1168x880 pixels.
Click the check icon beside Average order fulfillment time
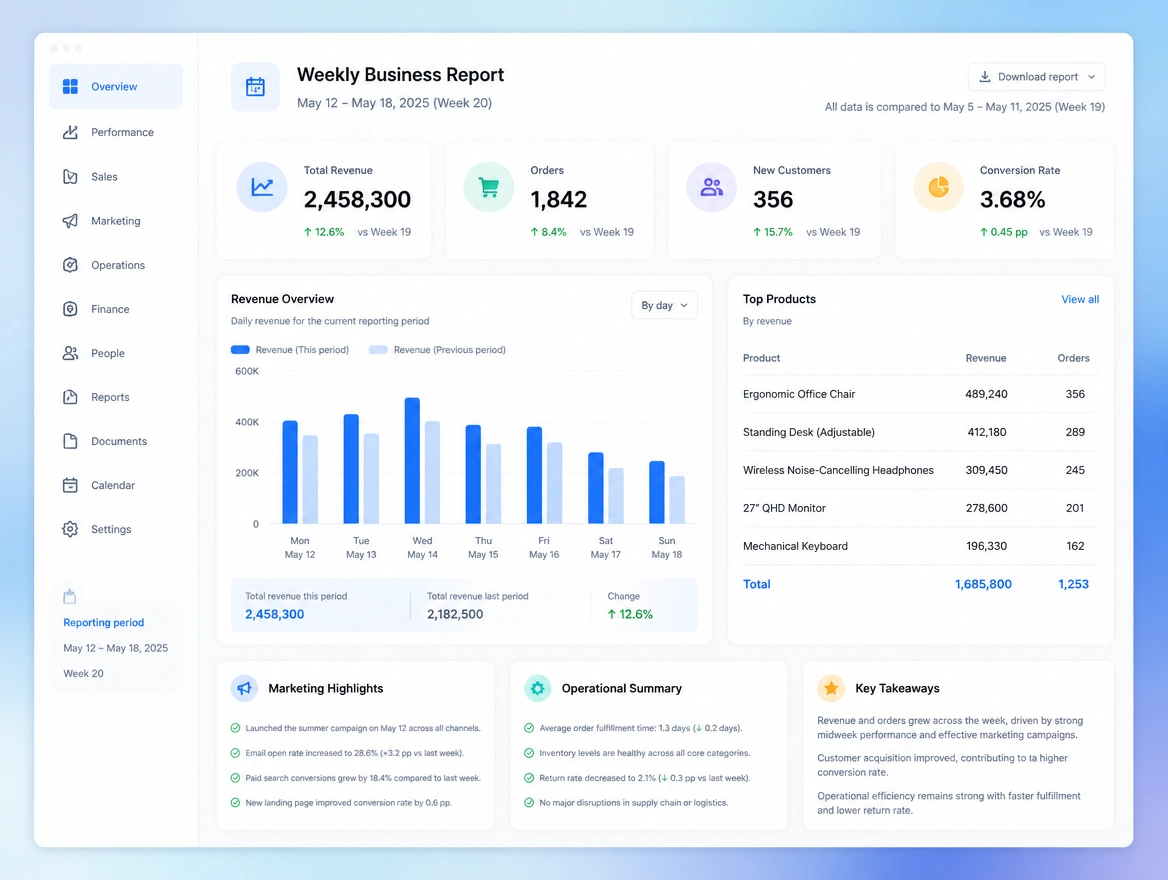pos(529,728)
